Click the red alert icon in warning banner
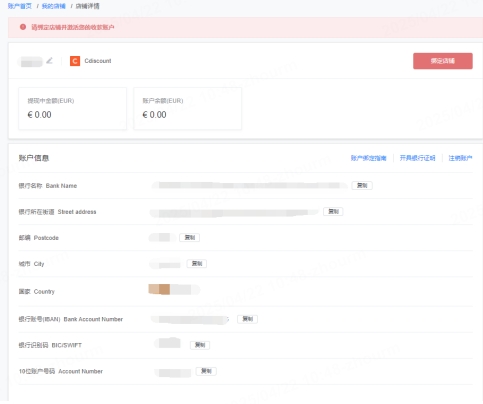The image size is (483, 404). (x=23, y=27)
